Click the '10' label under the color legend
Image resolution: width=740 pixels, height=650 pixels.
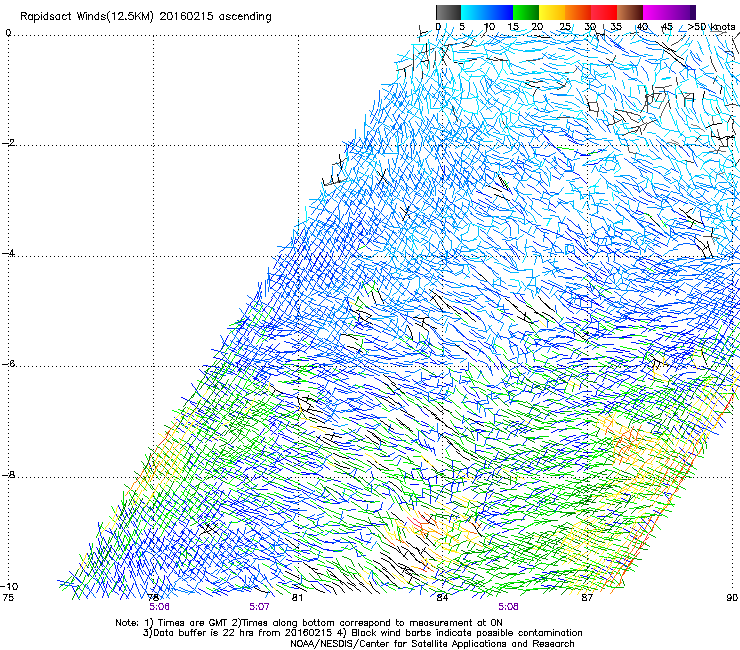click(489, 27)
